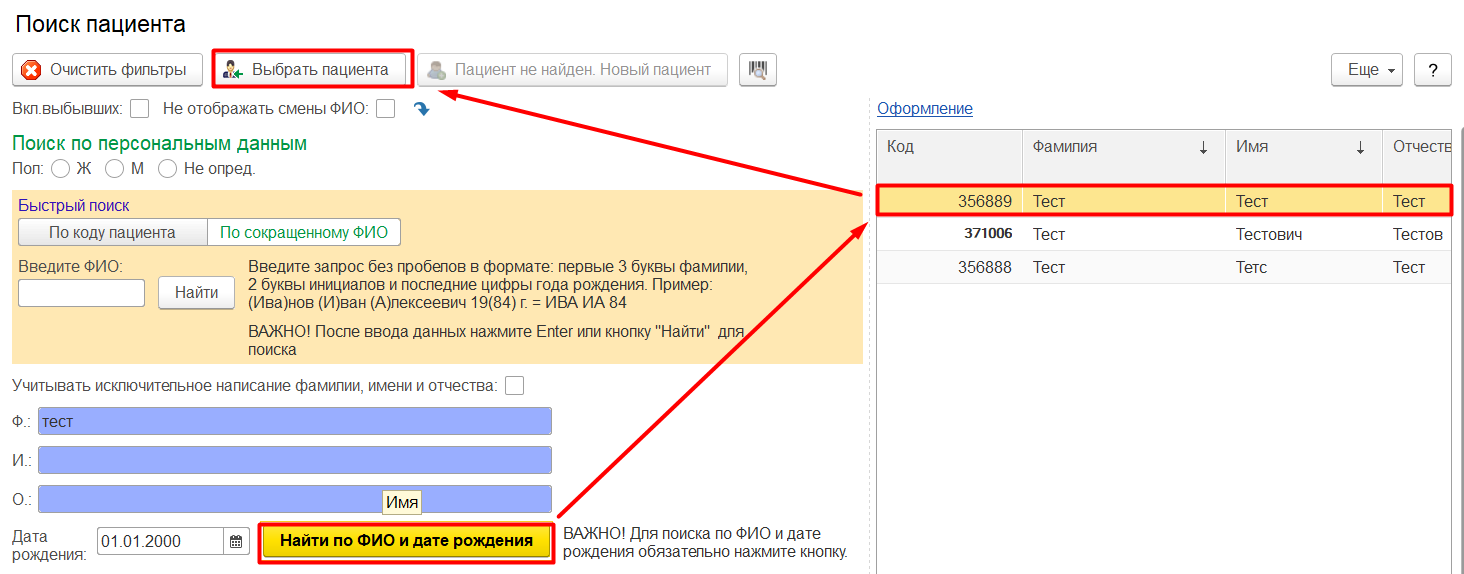Enable the Вкл.выбывших checkbox
This screenshot has width=1464, height=574.
[x=140, y=108]
